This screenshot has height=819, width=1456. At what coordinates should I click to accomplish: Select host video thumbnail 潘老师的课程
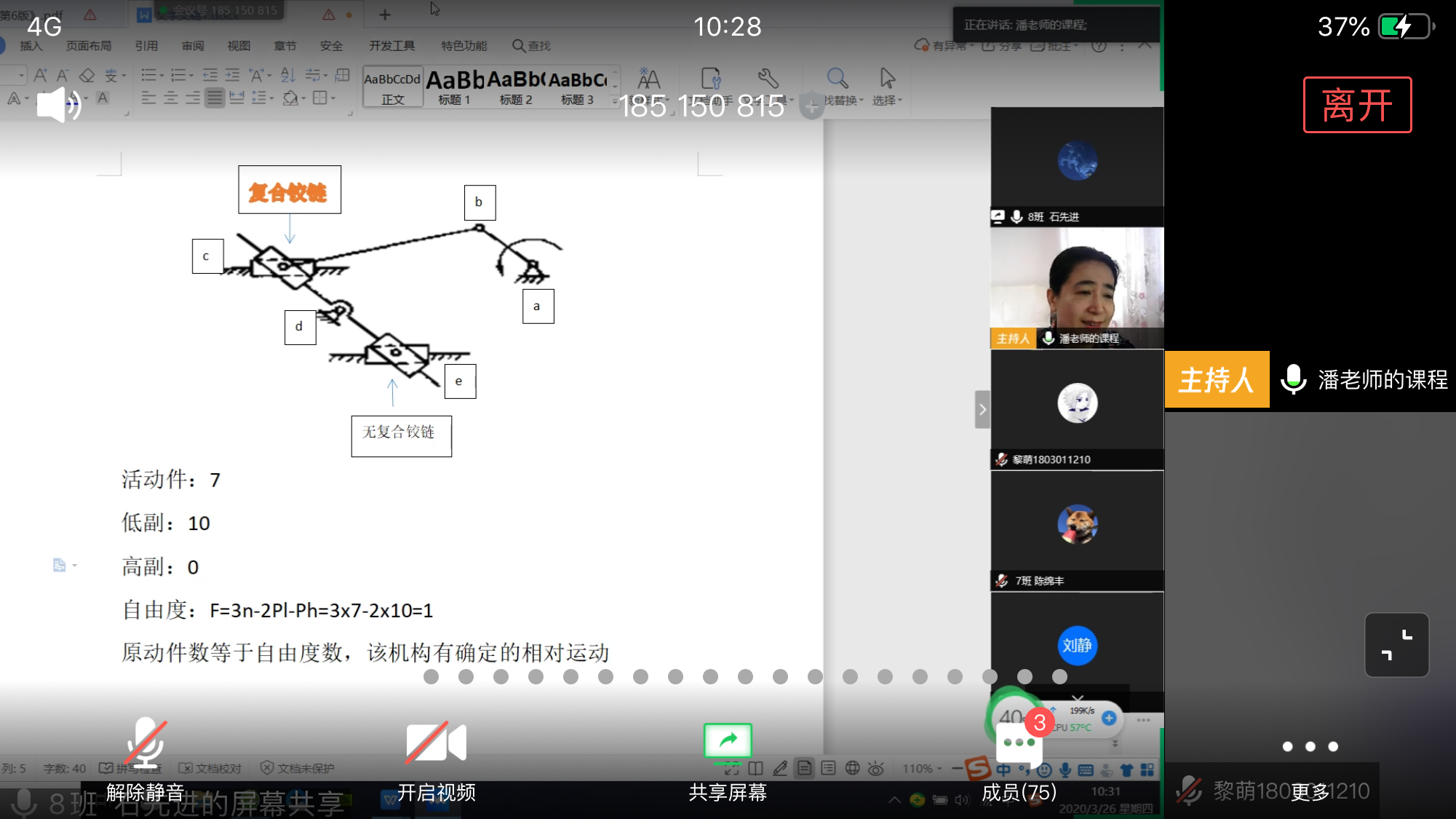click(x=1077, y=288)
